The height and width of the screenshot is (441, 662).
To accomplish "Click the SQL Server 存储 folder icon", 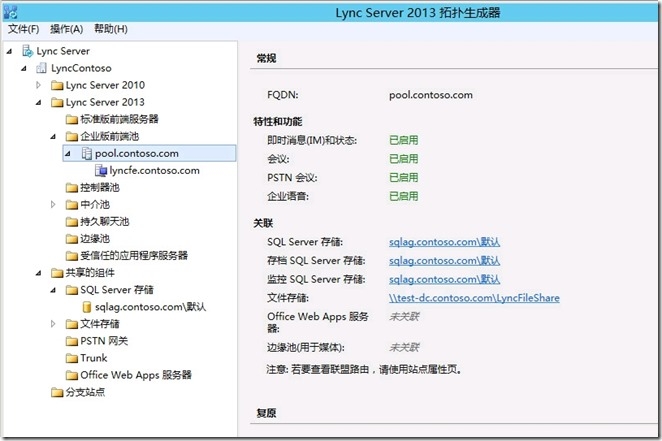I will (x=71, y=290).
